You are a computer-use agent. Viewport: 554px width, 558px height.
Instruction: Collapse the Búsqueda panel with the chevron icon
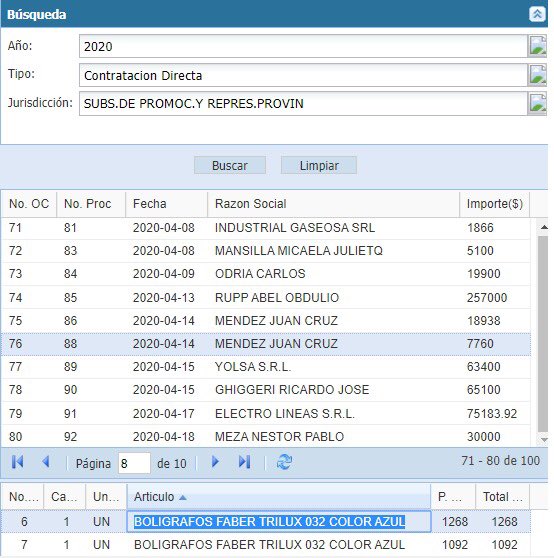point(537,14)
